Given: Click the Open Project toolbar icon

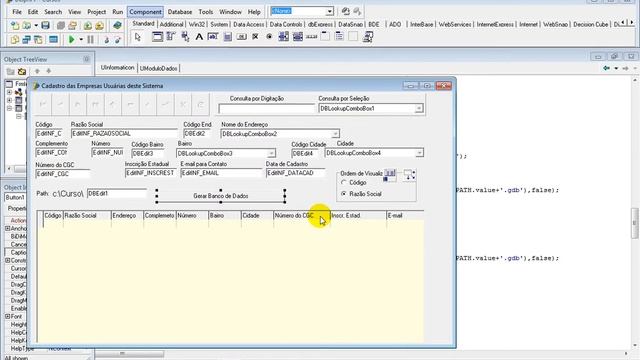Looking at the screenshot, I should 73,26.
